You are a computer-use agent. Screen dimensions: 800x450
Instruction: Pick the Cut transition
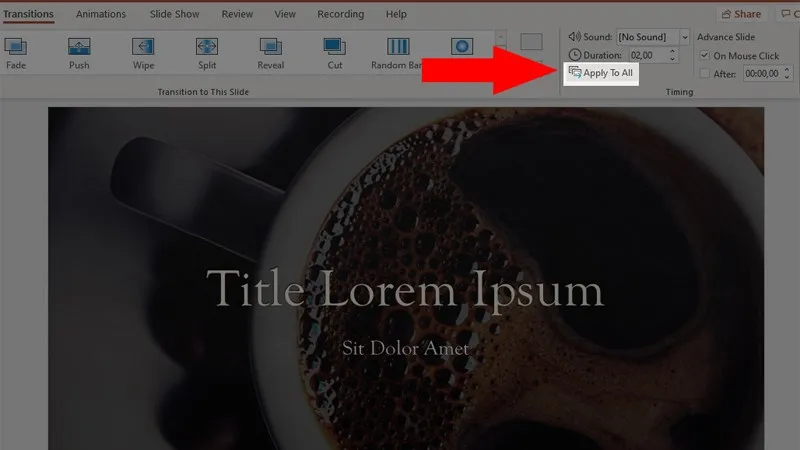334,51
